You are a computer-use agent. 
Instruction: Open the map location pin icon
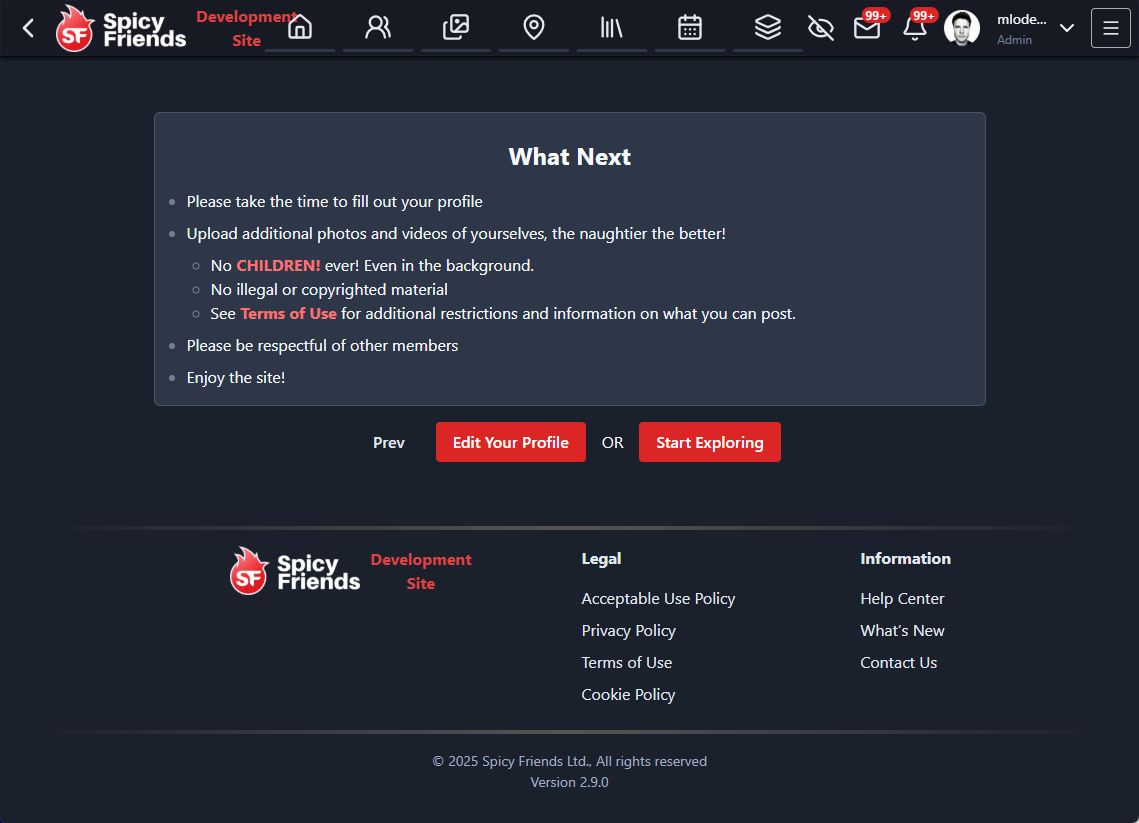tap(534, 28)
